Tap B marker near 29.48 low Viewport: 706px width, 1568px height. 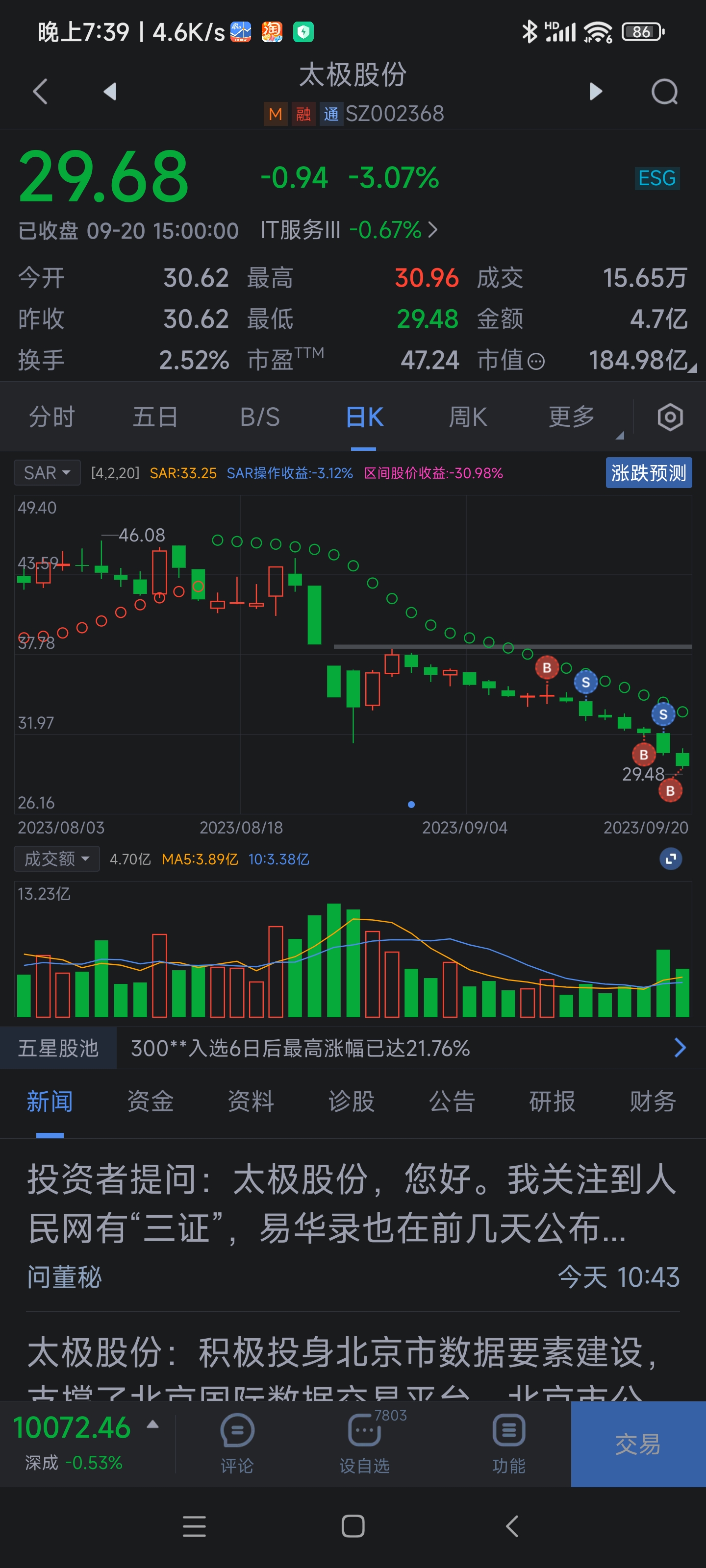(670, 791)
